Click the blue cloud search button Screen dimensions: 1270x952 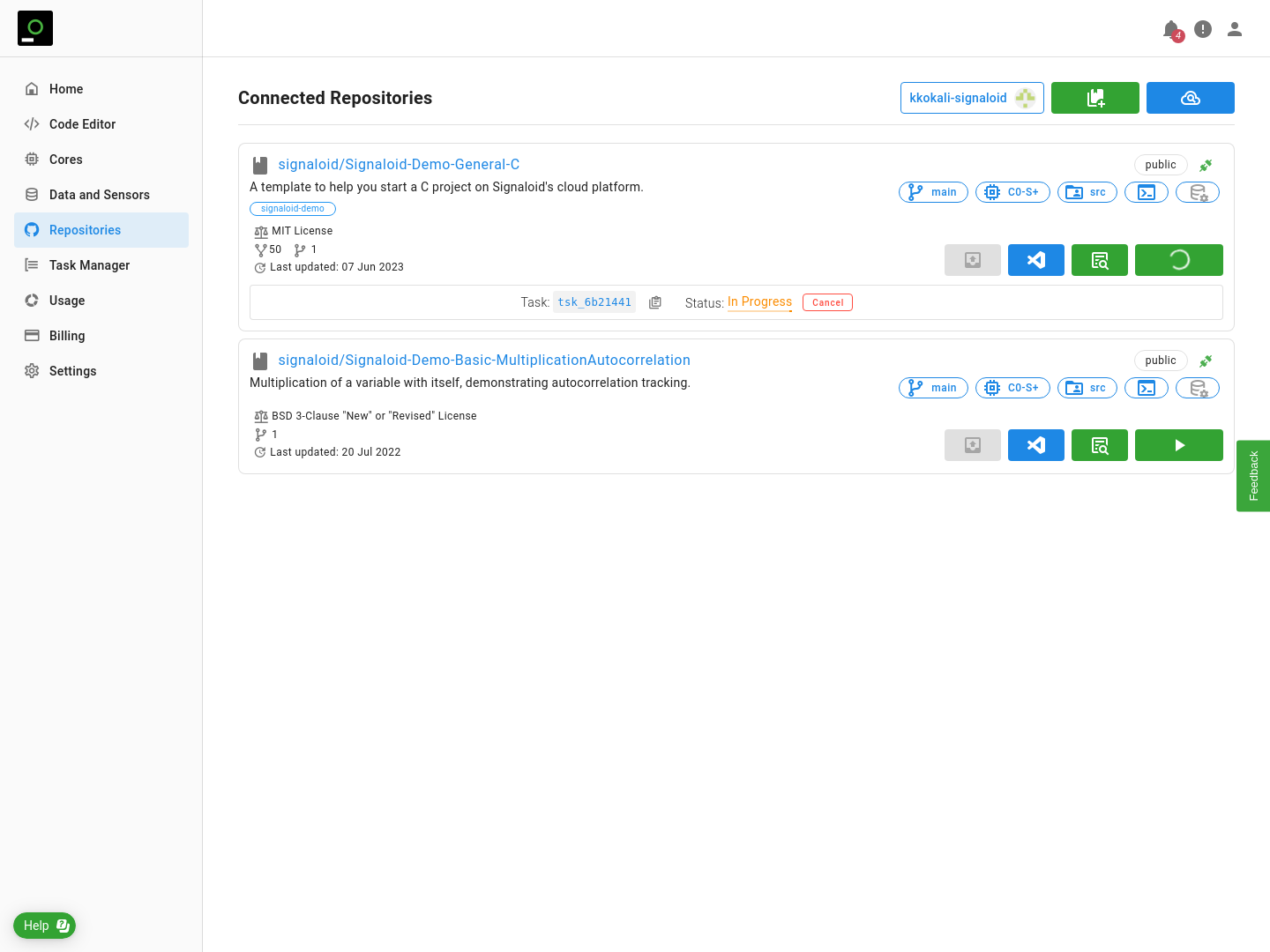click(1190, 98)
